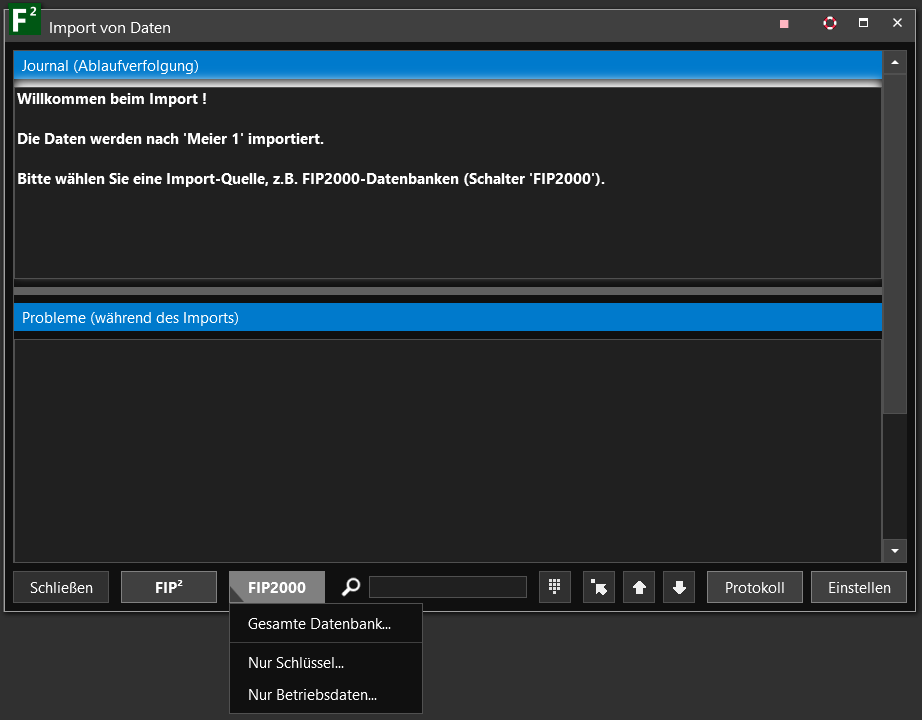Click the up arrow toolbar button
This screenshot has width=922, height=720.
pyautogui.click(x=639, y=587)
